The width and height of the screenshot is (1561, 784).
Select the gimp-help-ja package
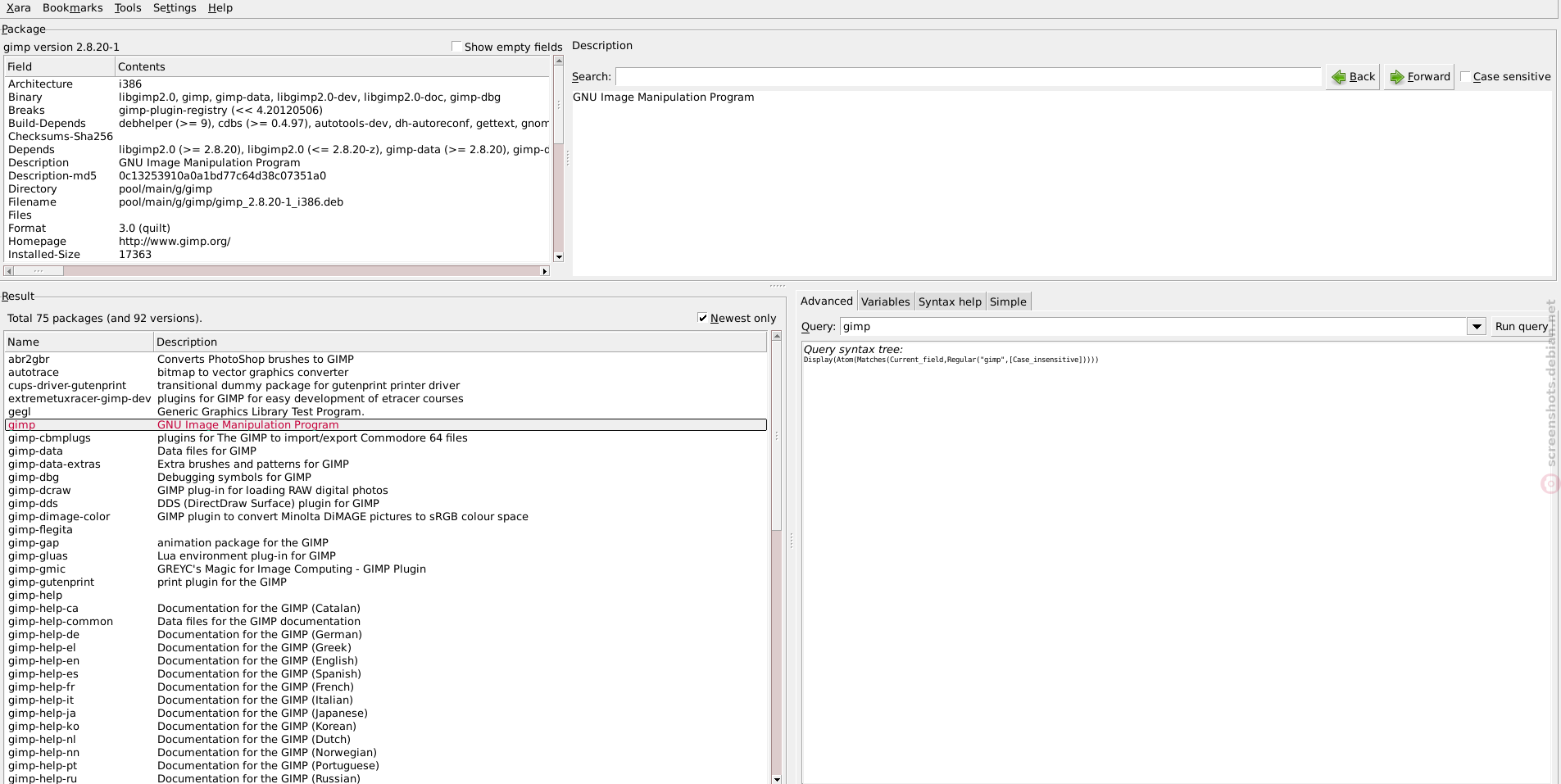coord(386,714)
